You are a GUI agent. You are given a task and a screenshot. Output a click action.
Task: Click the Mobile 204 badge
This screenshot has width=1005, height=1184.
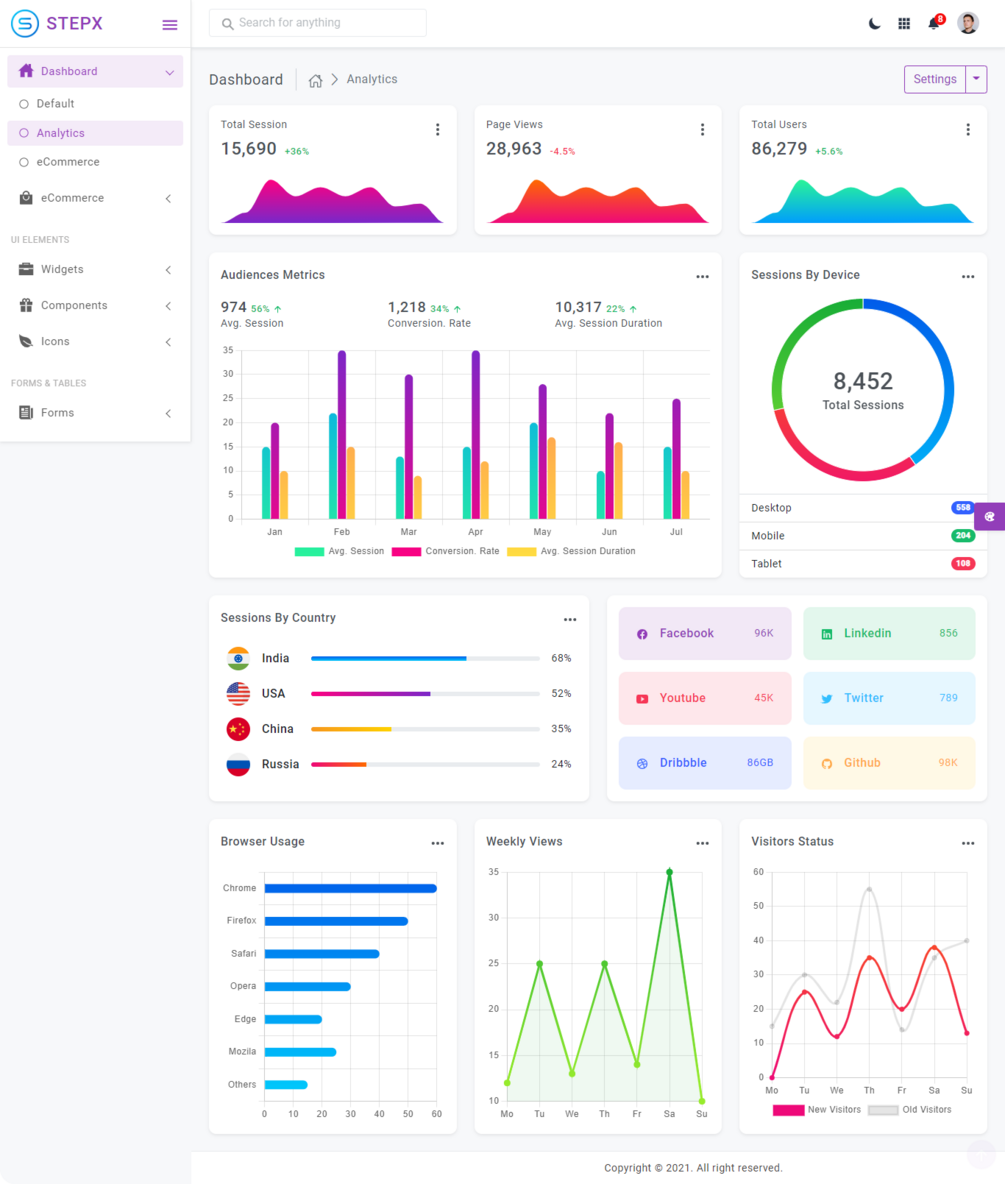coord(963,536)
